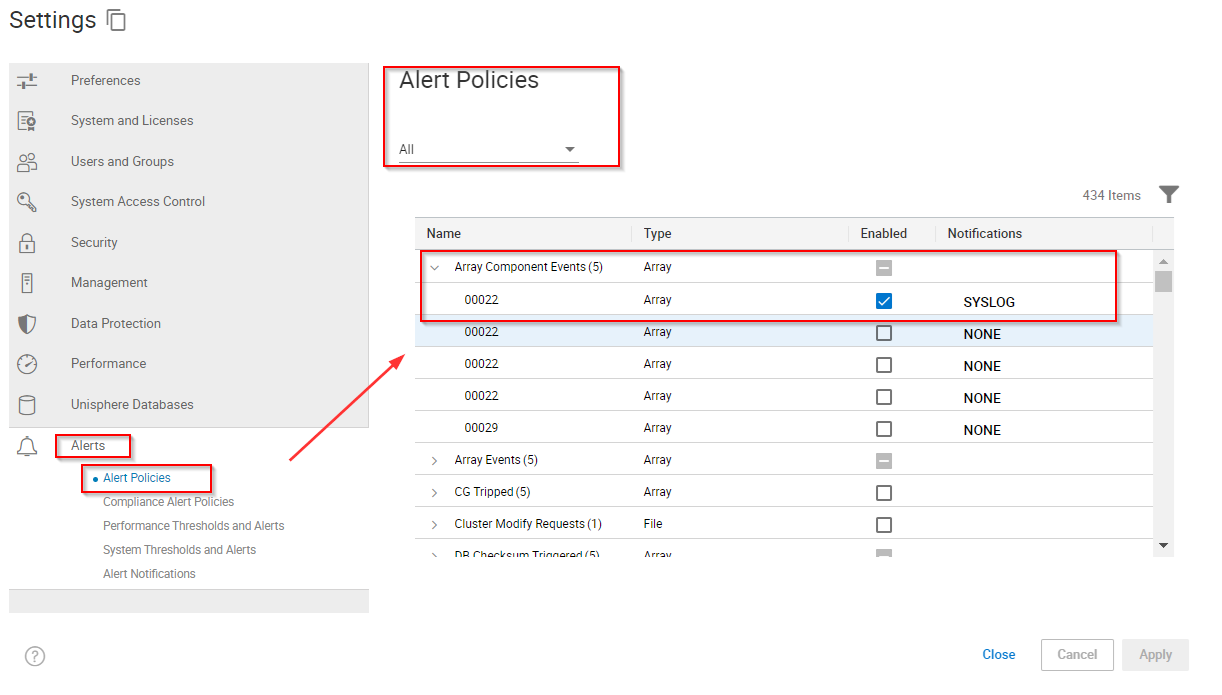
Task: Check the Cluster Modify Requests checkbox
Action: (883, 524)
